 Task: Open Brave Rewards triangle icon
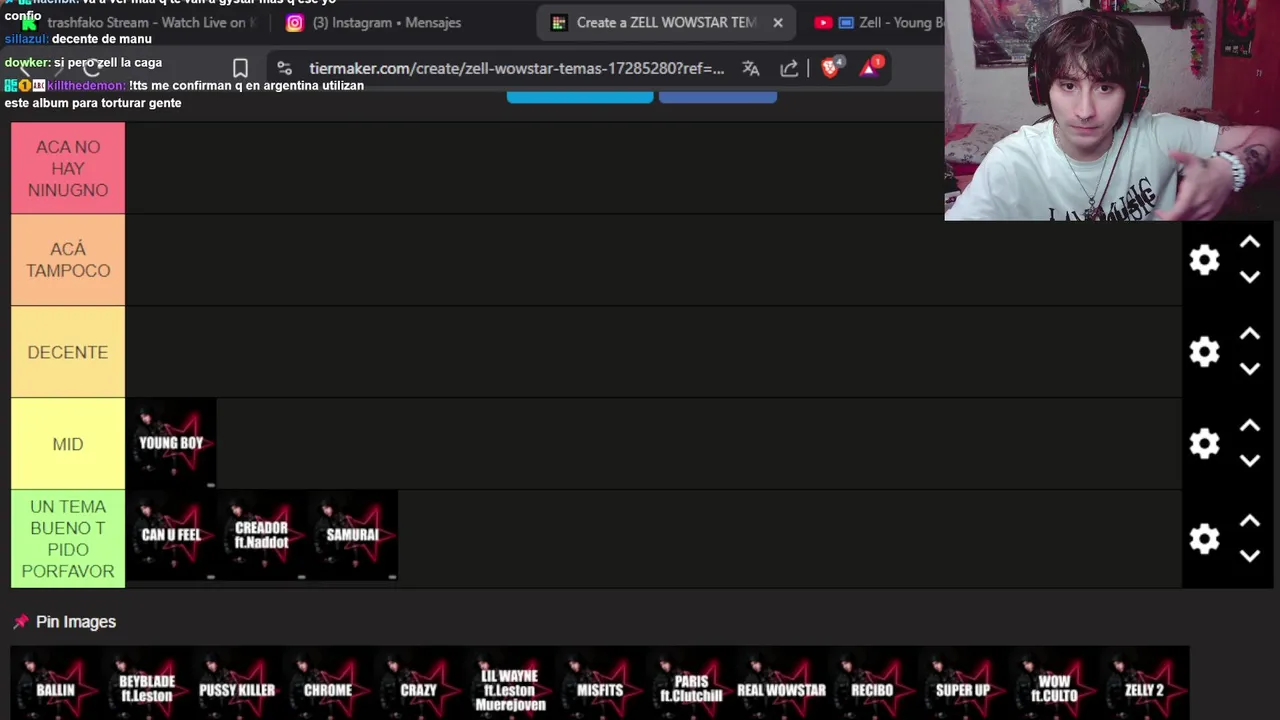click(870, 67)
